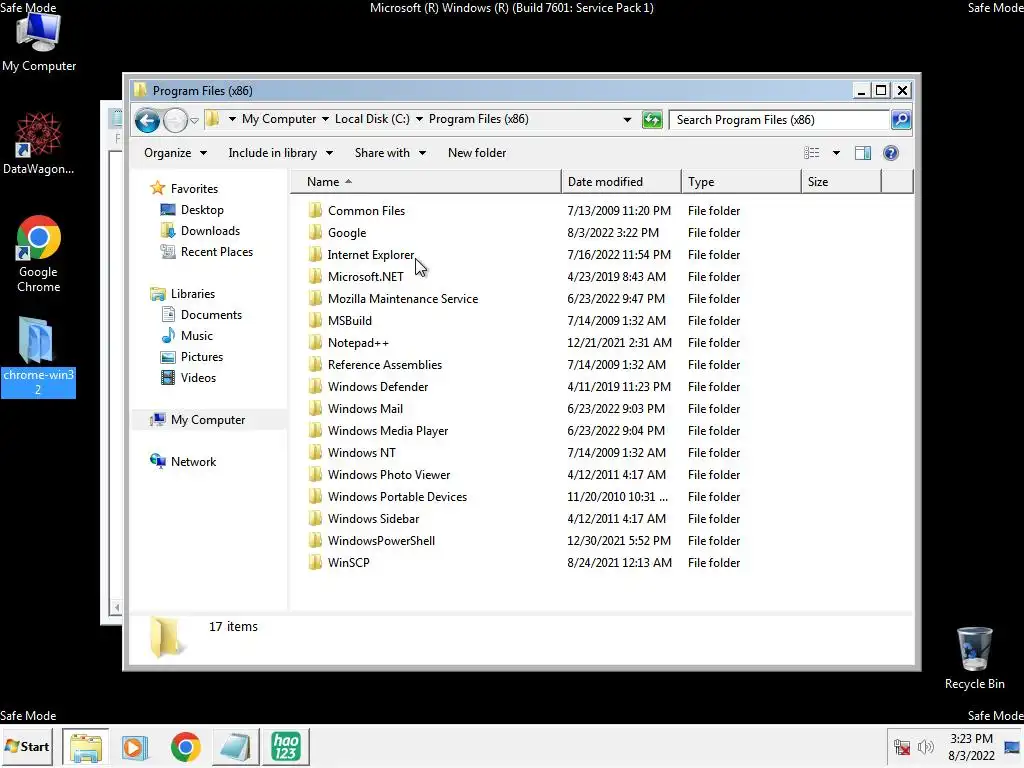
Task: Select the MSBuild folder
Action: 349,321
